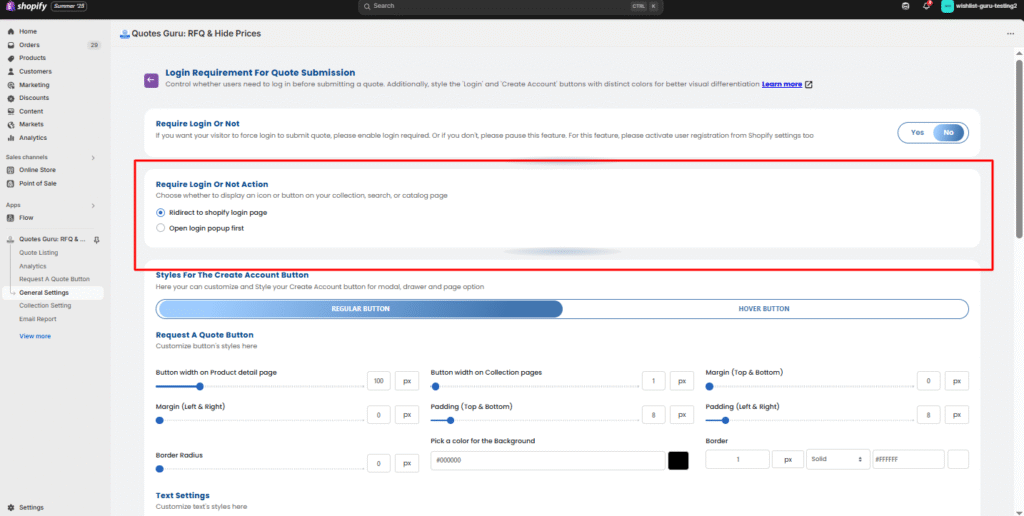Click the Shopify search bar
This screenshot has height=516, width=1024.
pyautogui.click(x=510, y=6)
